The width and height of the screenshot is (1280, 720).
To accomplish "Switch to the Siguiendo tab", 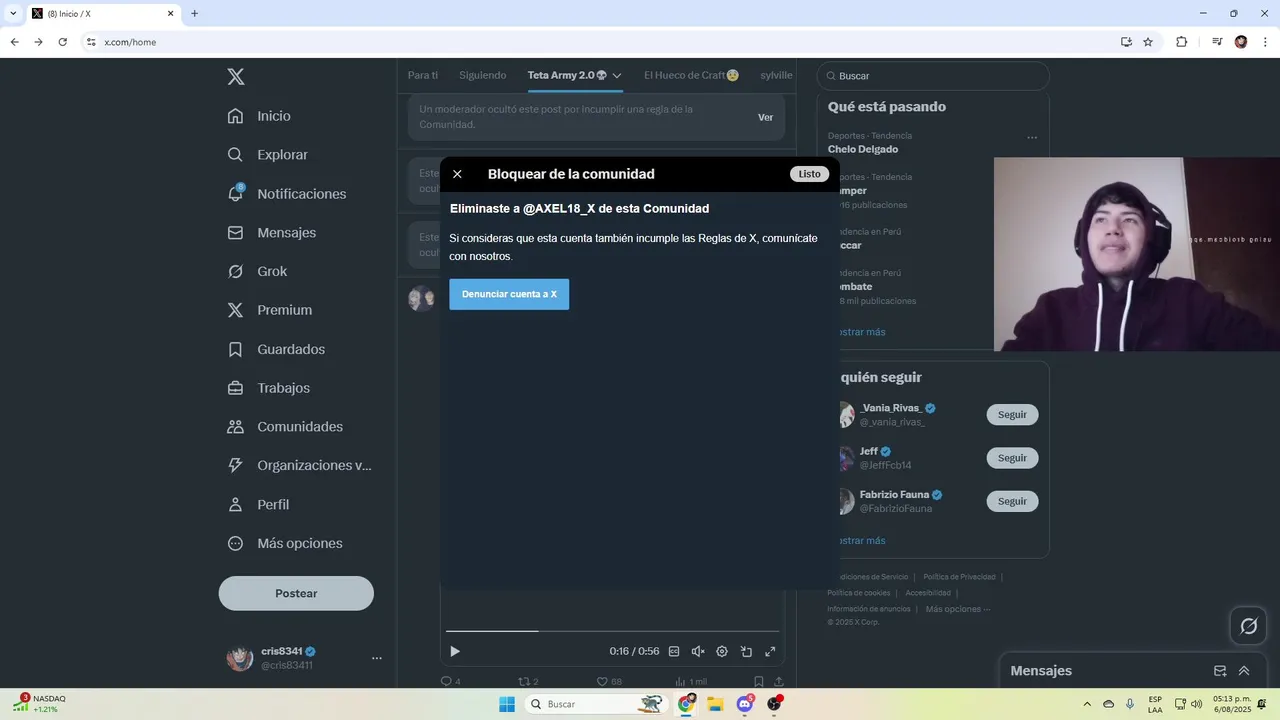I will coord(482,75).
